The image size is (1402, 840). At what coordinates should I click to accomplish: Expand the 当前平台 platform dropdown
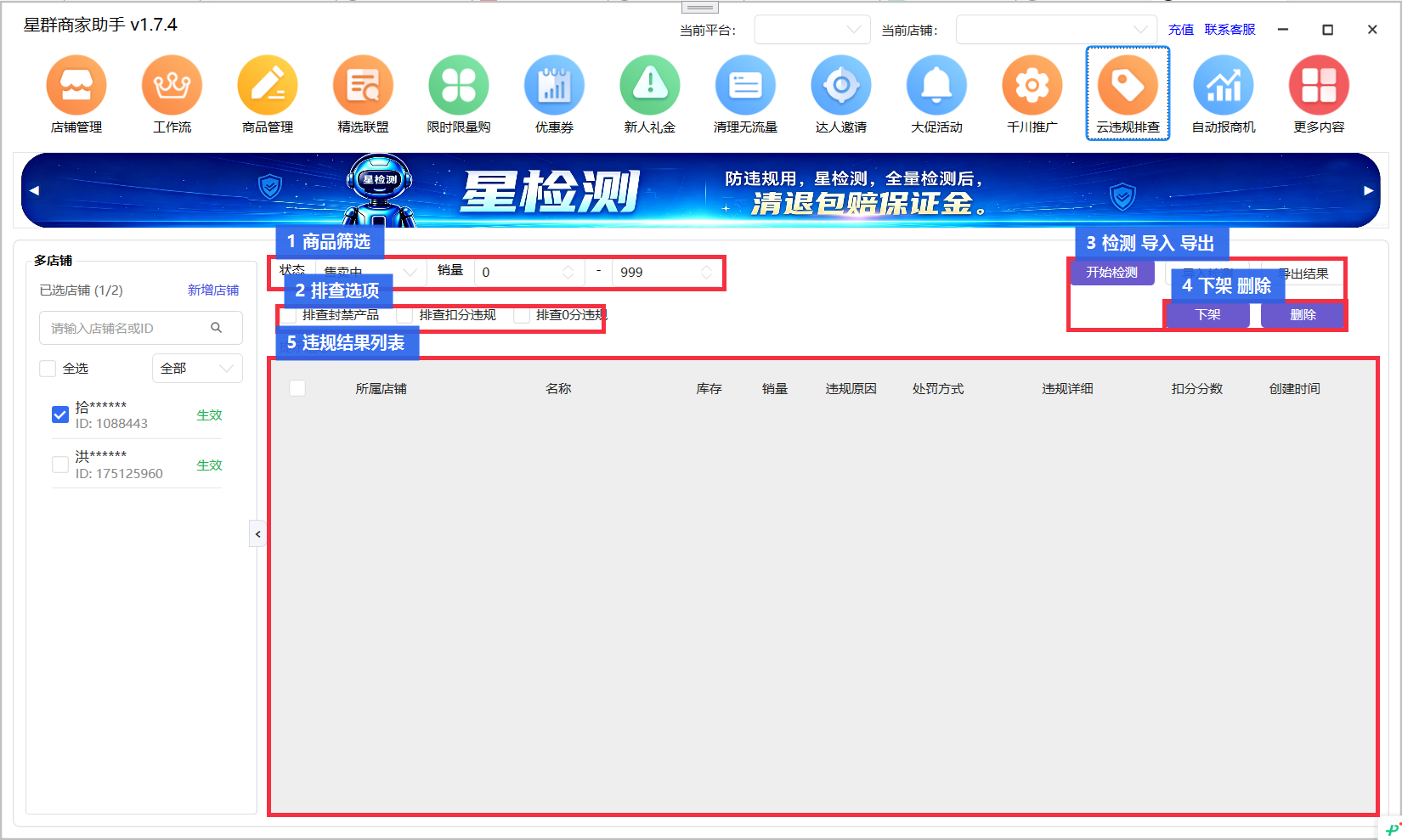point(812,30)
